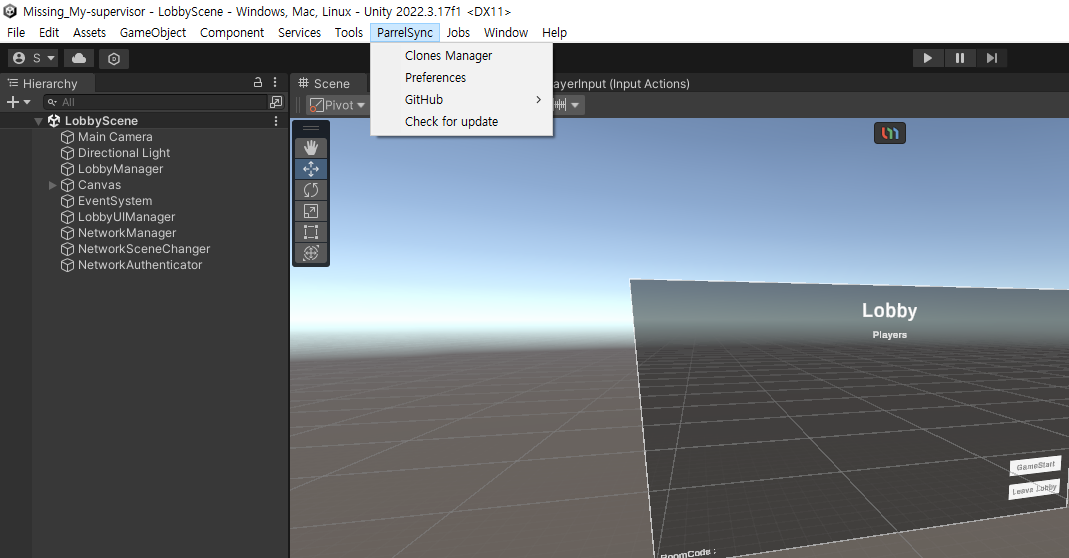
Task: Click the GameStart button in scene
Action: [x=1036, y=466]
